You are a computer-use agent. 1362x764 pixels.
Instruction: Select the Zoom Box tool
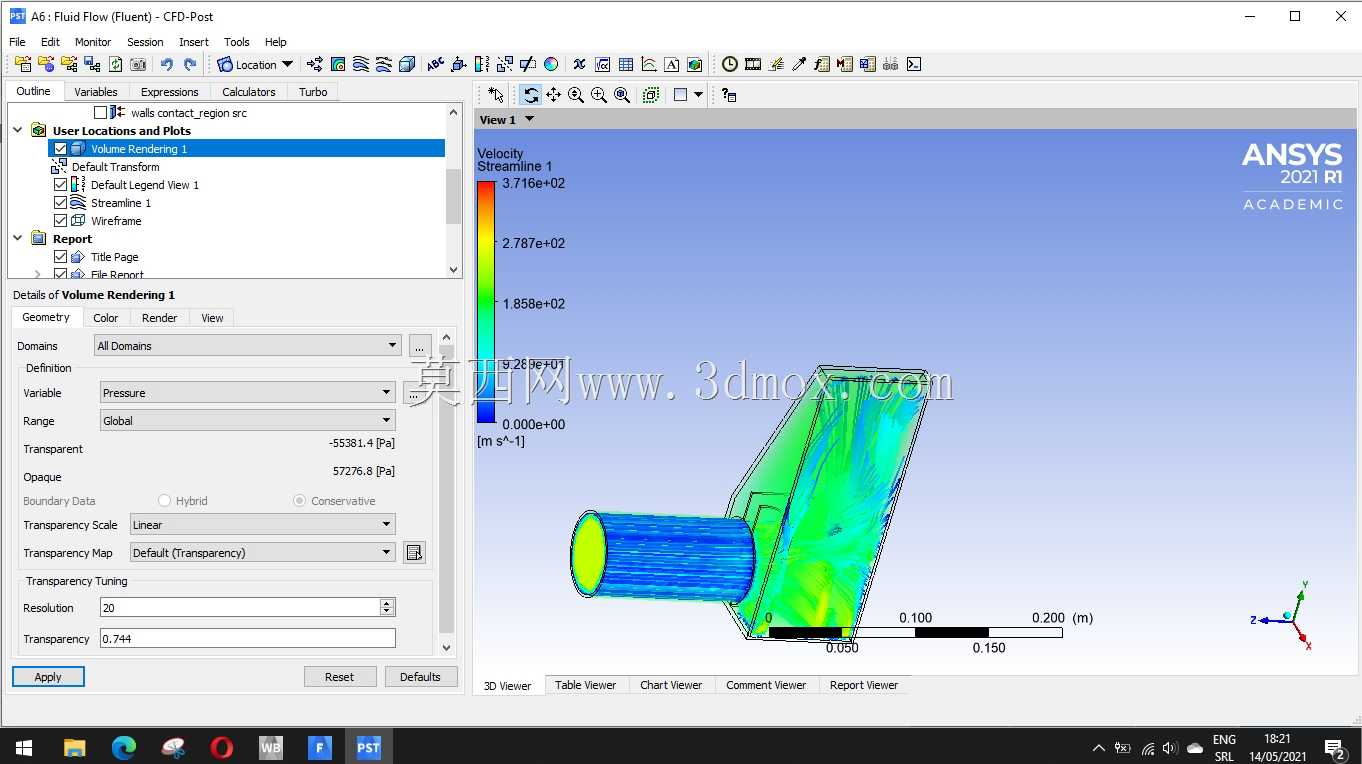[x=599, y=95]
